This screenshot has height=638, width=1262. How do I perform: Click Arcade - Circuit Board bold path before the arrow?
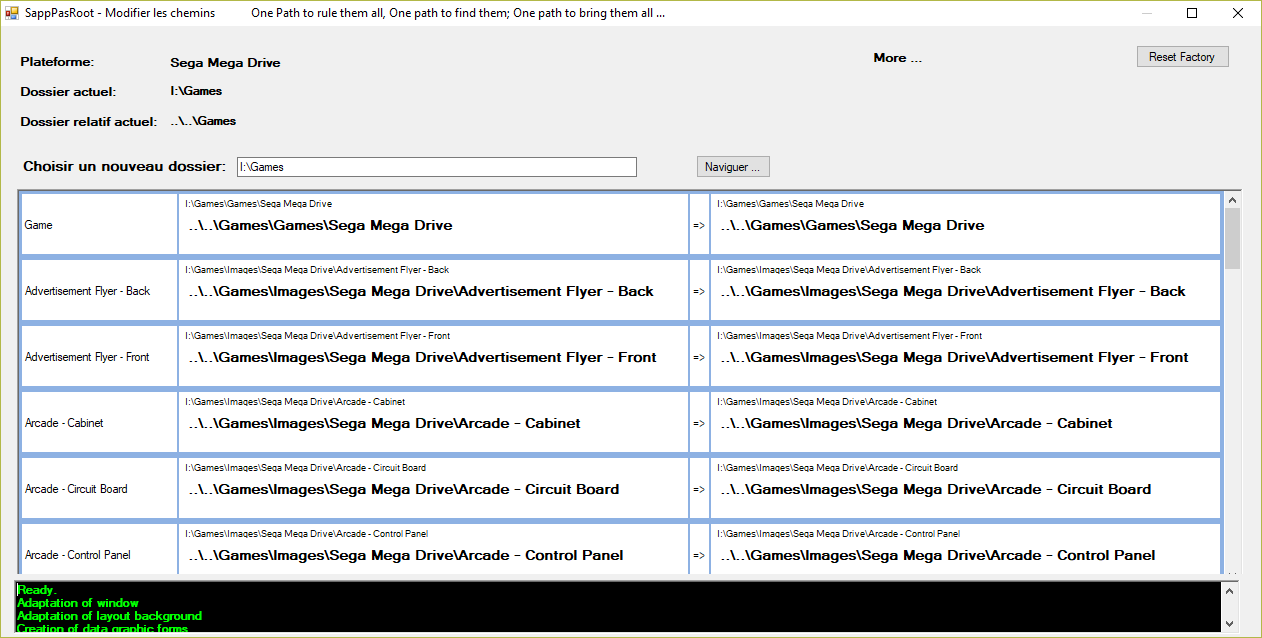(404, 490)
